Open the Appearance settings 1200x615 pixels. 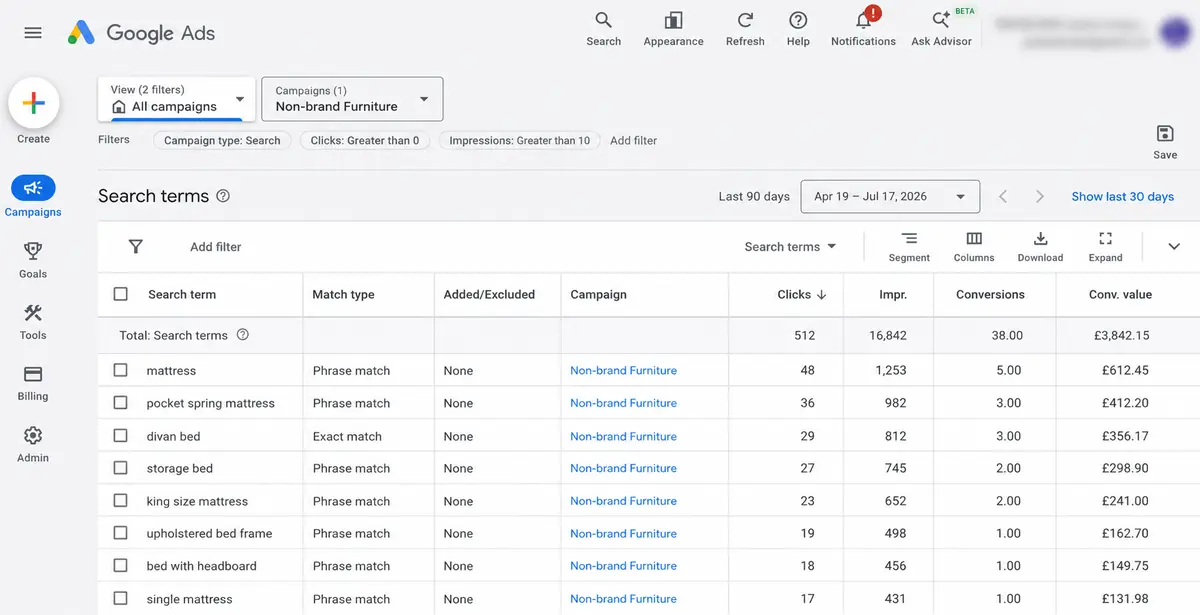pyautogui.click(x=673, y=29)
